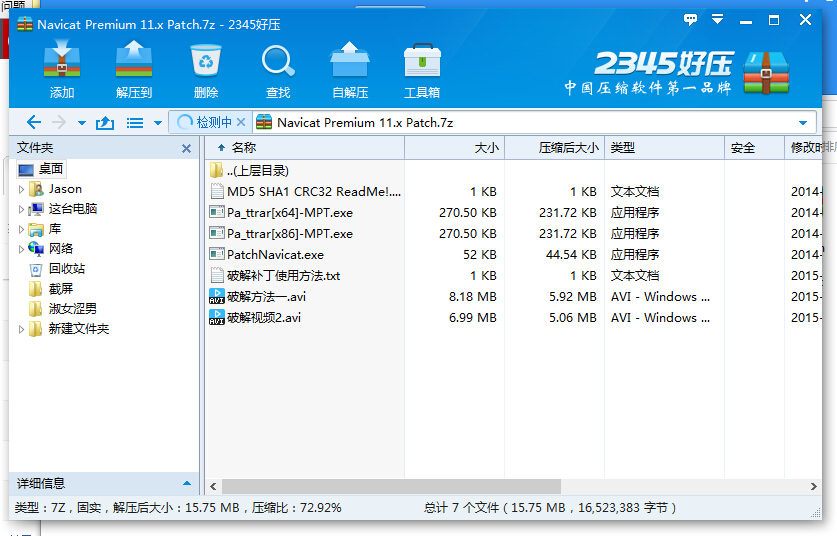The width and height of the screenshot is (837, 536).
Task: Expand the 库 tree node
Action: 21,229
